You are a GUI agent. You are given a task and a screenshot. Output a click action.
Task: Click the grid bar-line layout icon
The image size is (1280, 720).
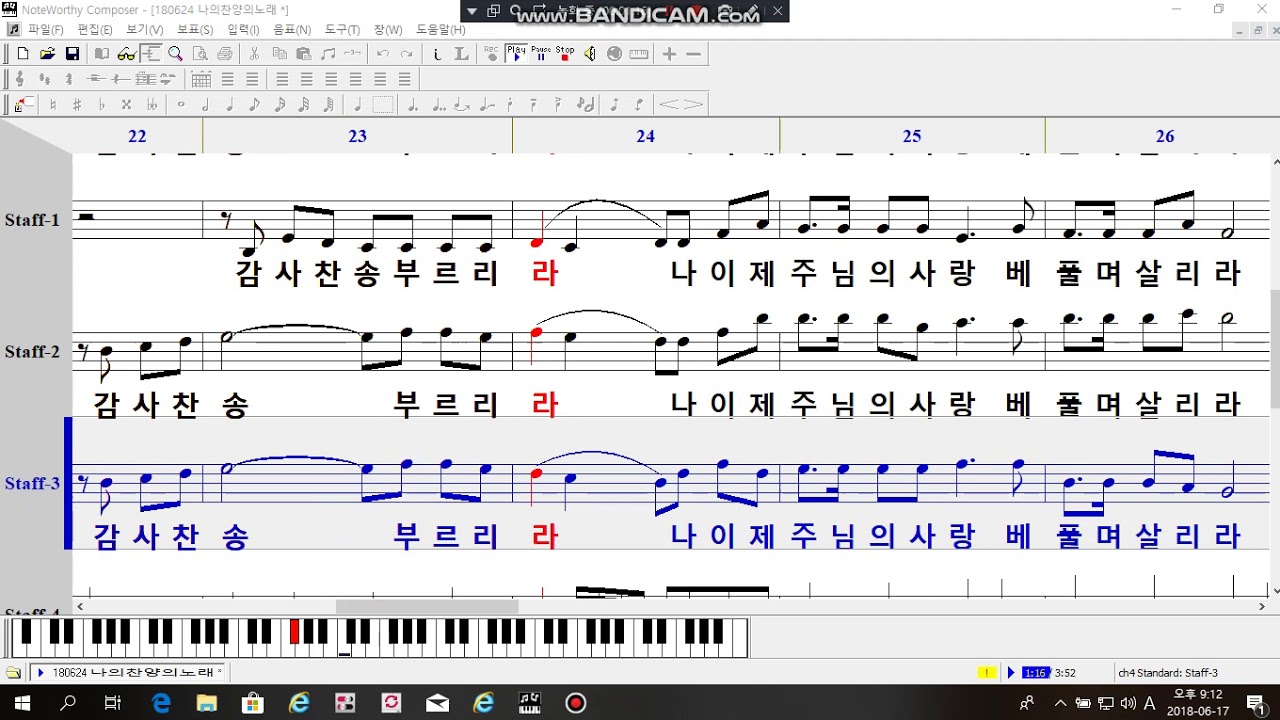201,79
